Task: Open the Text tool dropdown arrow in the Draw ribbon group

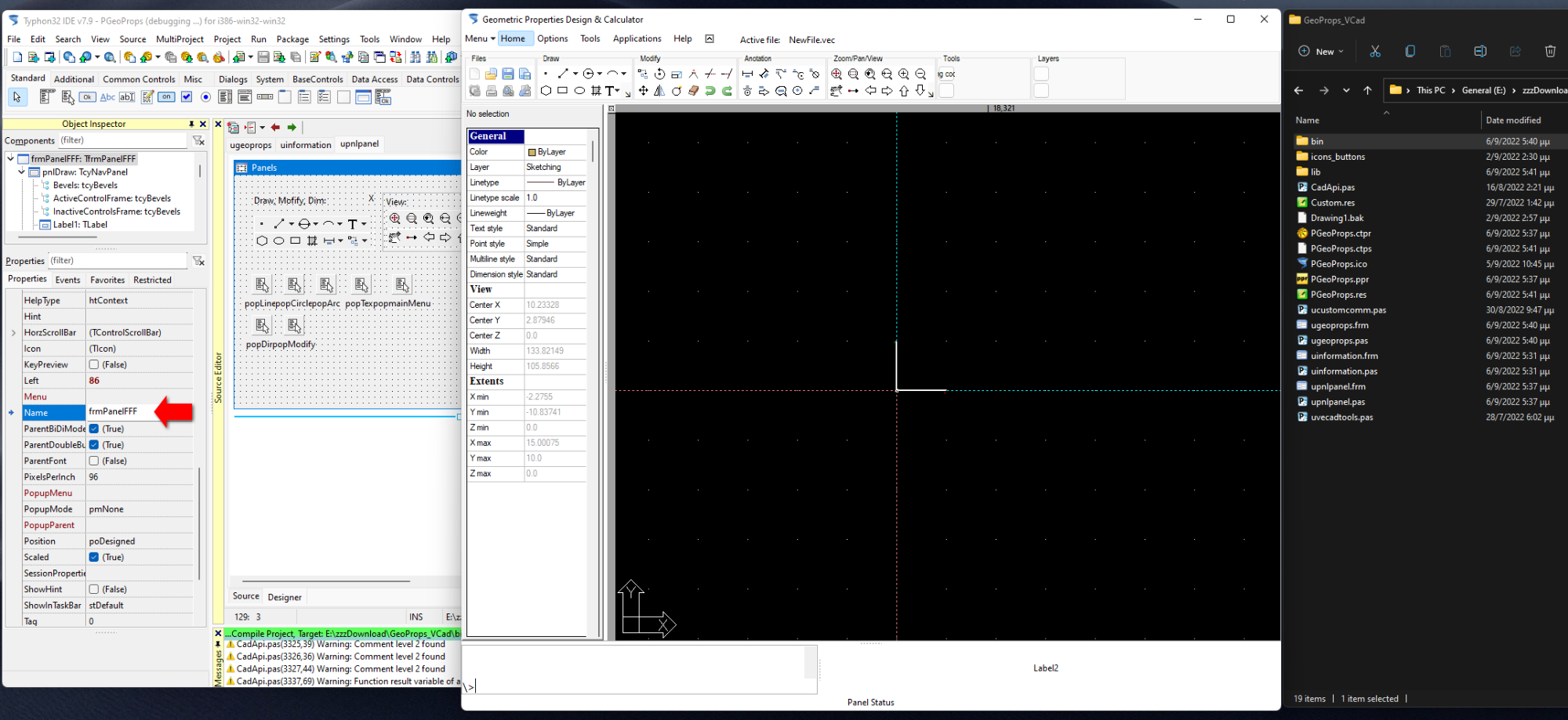Action: (617, 91)
